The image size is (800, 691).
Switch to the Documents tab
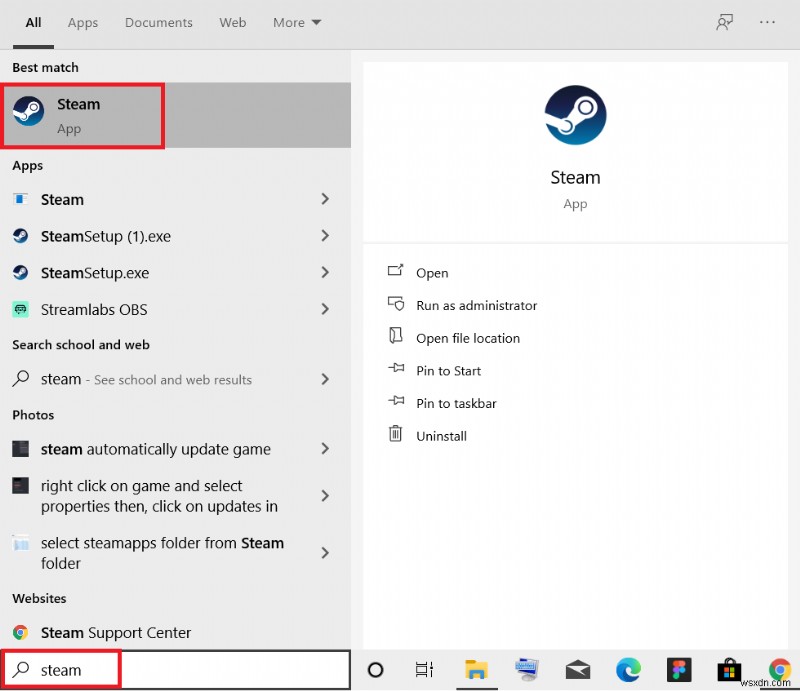(159, 23)
